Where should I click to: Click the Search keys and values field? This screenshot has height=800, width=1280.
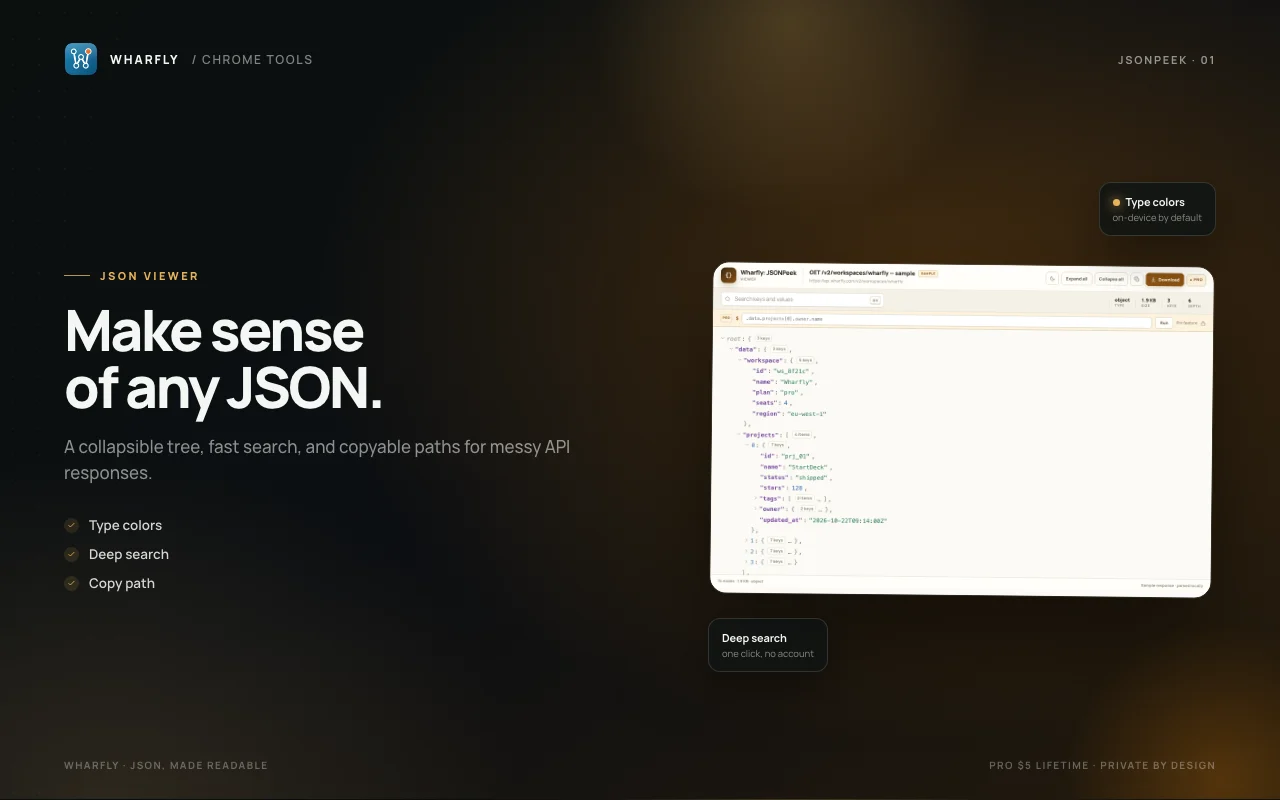click(802, 299)
